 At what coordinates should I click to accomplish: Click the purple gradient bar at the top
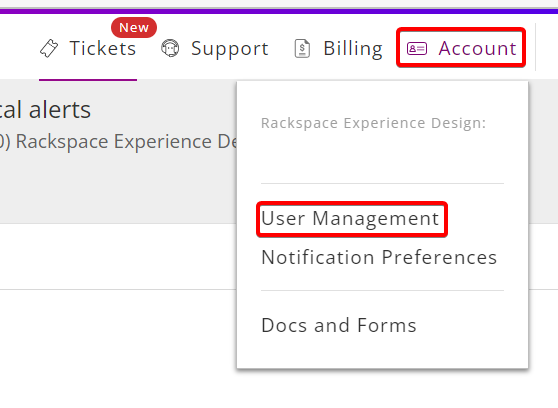click(x=279, y=11)
